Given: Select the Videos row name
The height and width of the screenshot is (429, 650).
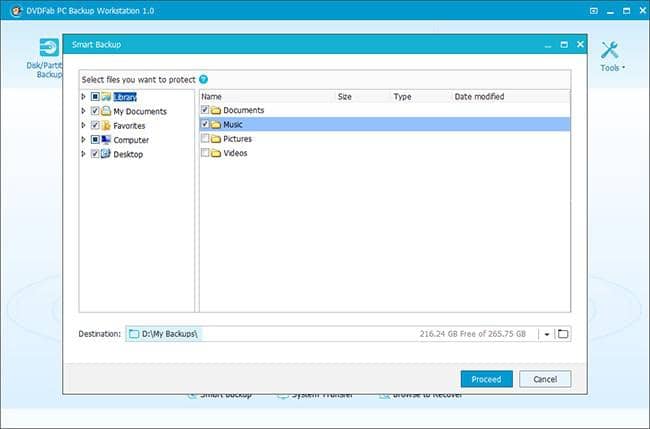Looking at the screenshot, I should click(x=235, y=153).
